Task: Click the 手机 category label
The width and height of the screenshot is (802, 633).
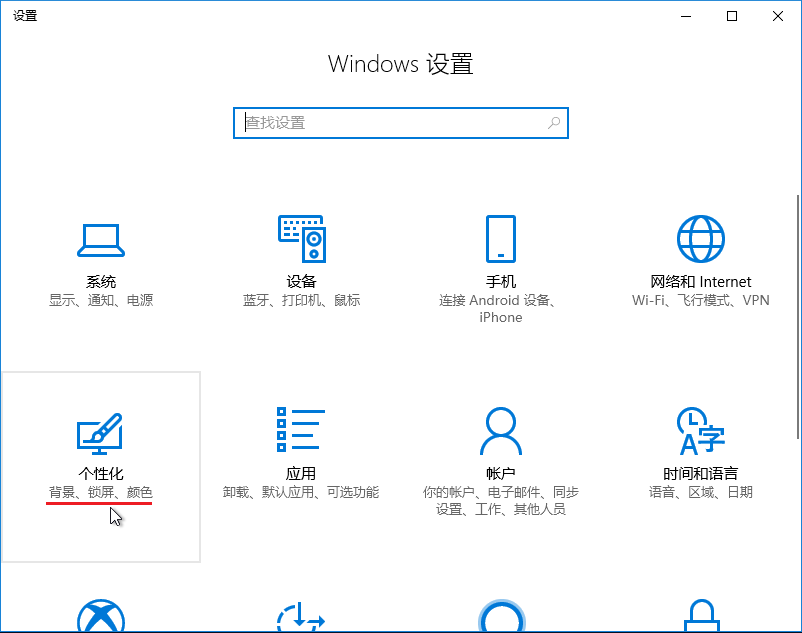Action: (x=501, y=282)
